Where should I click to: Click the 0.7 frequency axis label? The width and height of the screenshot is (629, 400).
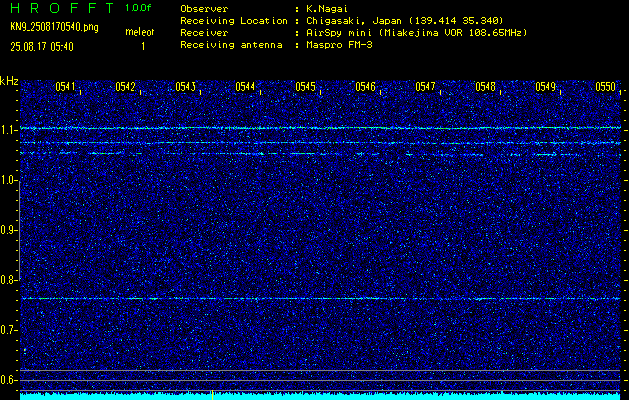pyautogui.click(x=8, y=330)
